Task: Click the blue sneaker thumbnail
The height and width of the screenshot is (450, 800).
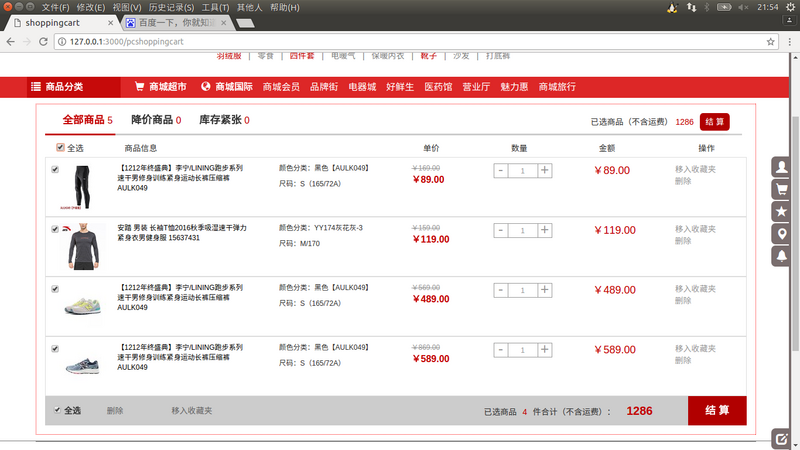Action: coord(83,366)
